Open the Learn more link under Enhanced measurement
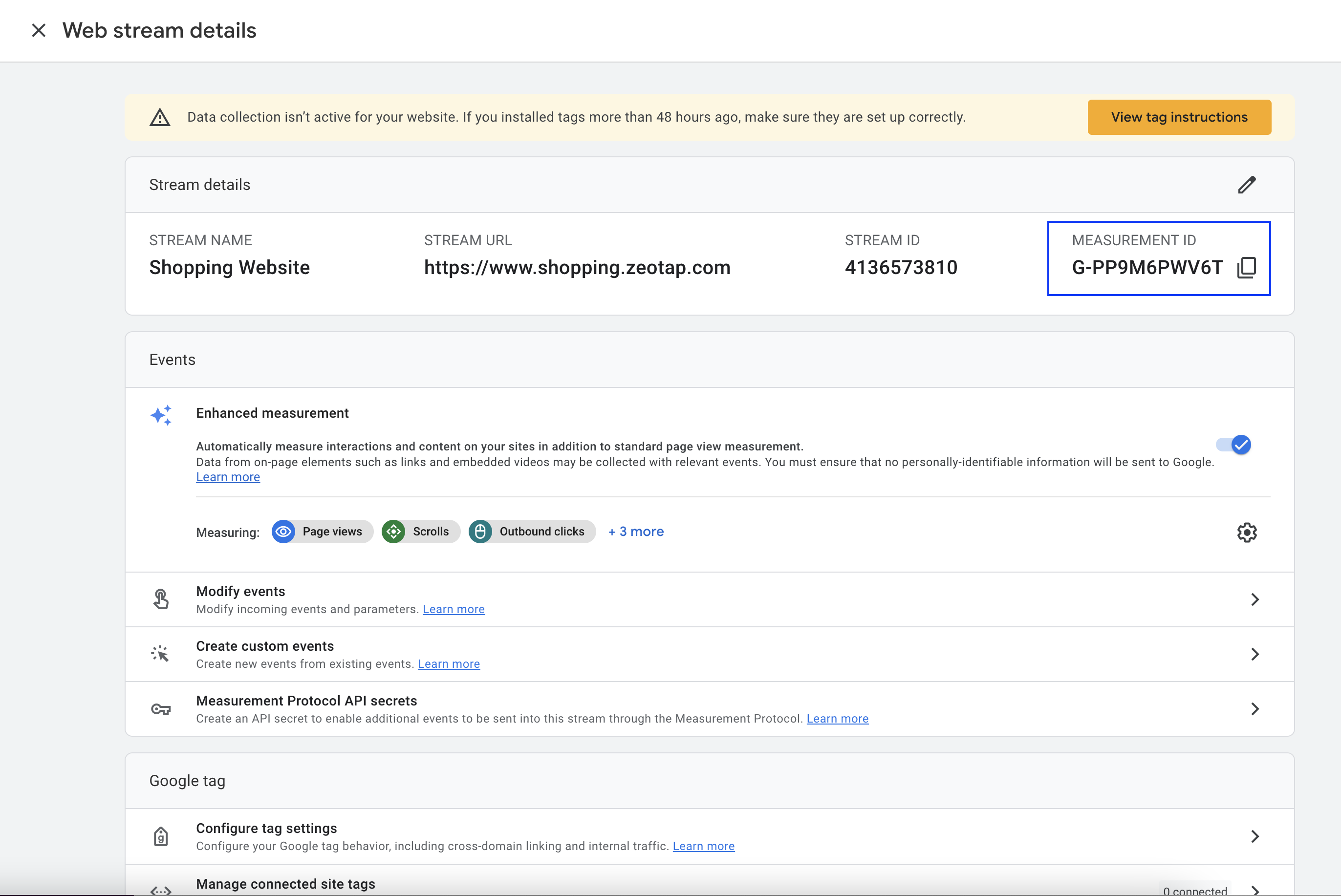This screenshot has height=896, width=1341. (228, 477)
